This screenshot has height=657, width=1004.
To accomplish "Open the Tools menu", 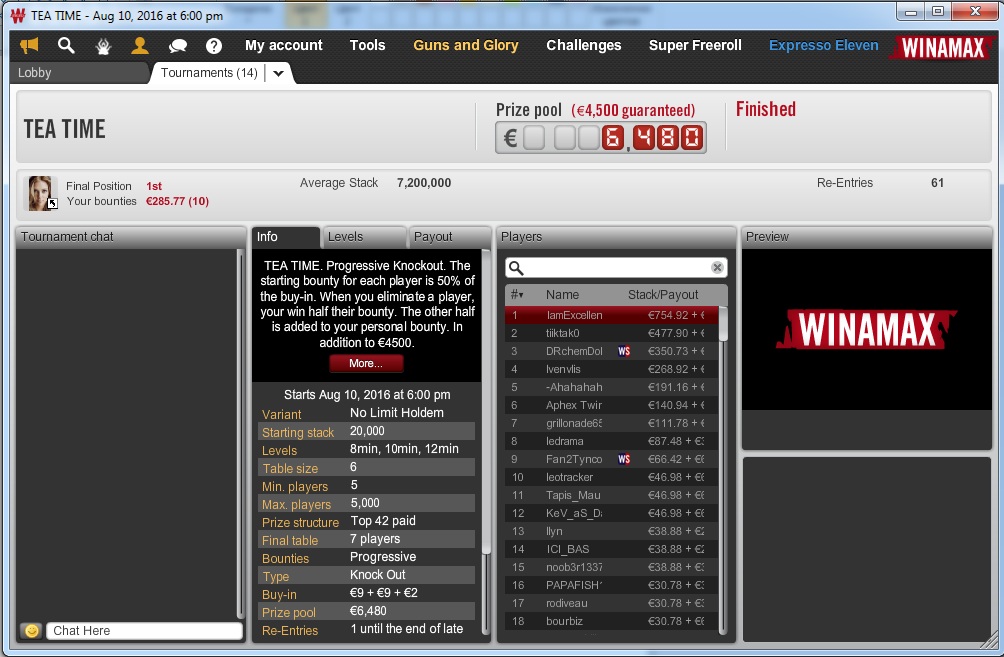I will point(368,45).
